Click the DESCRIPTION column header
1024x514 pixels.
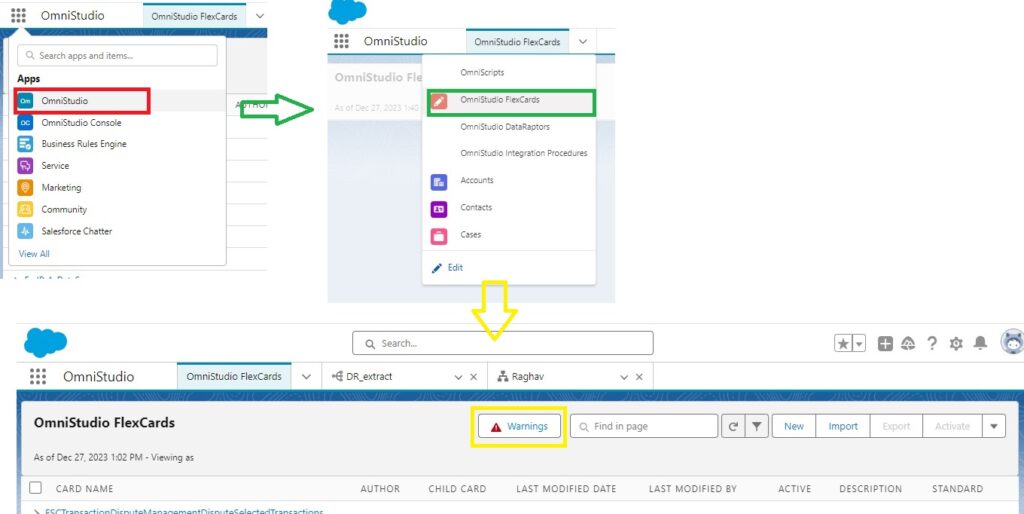871,489
